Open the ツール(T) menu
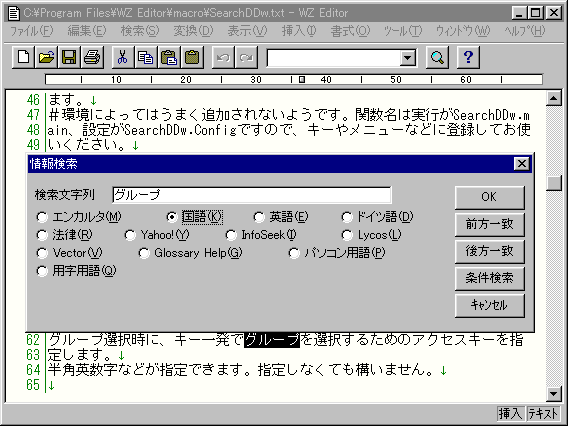Screen dimensions: 568x426 [x=403, y=31]
